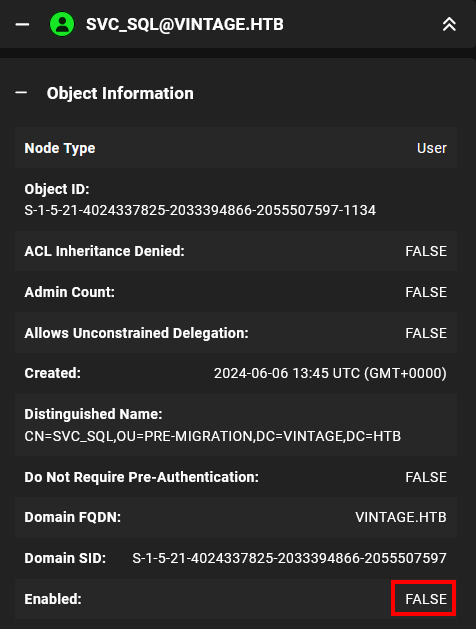
Task: Click the Object Information heading
Action: [x=120, y=93]
